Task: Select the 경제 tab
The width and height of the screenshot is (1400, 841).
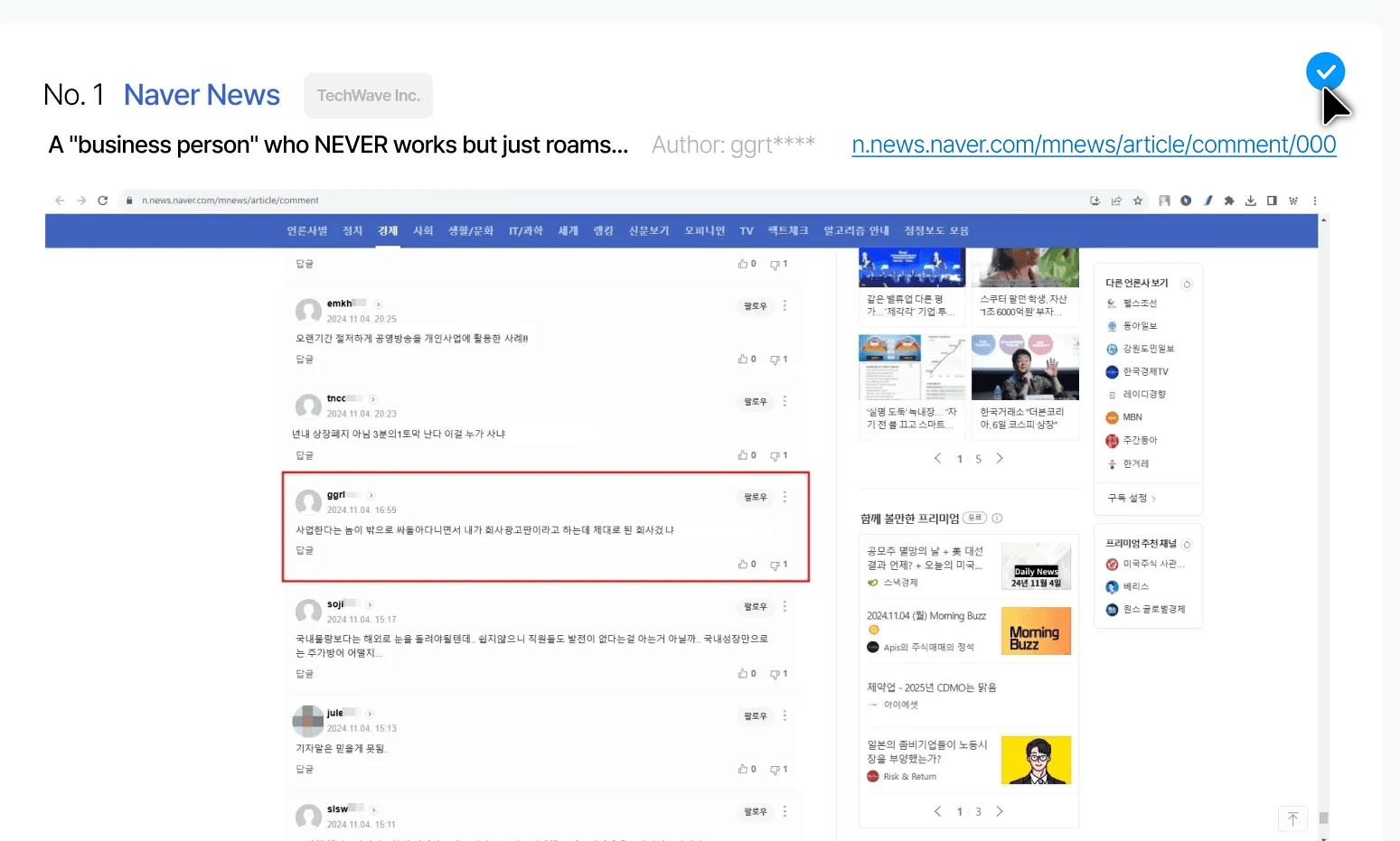Action: click(x=388, y=231)
